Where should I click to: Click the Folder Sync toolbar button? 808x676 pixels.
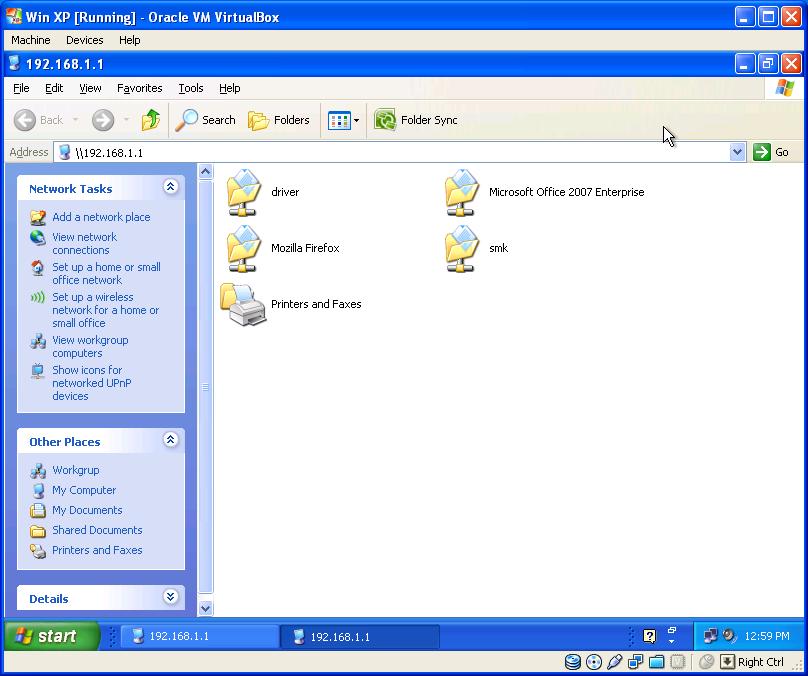pos(415,120)
